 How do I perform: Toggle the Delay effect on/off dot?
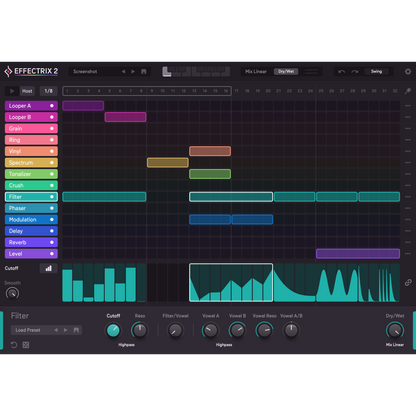(x=52, y=231)
